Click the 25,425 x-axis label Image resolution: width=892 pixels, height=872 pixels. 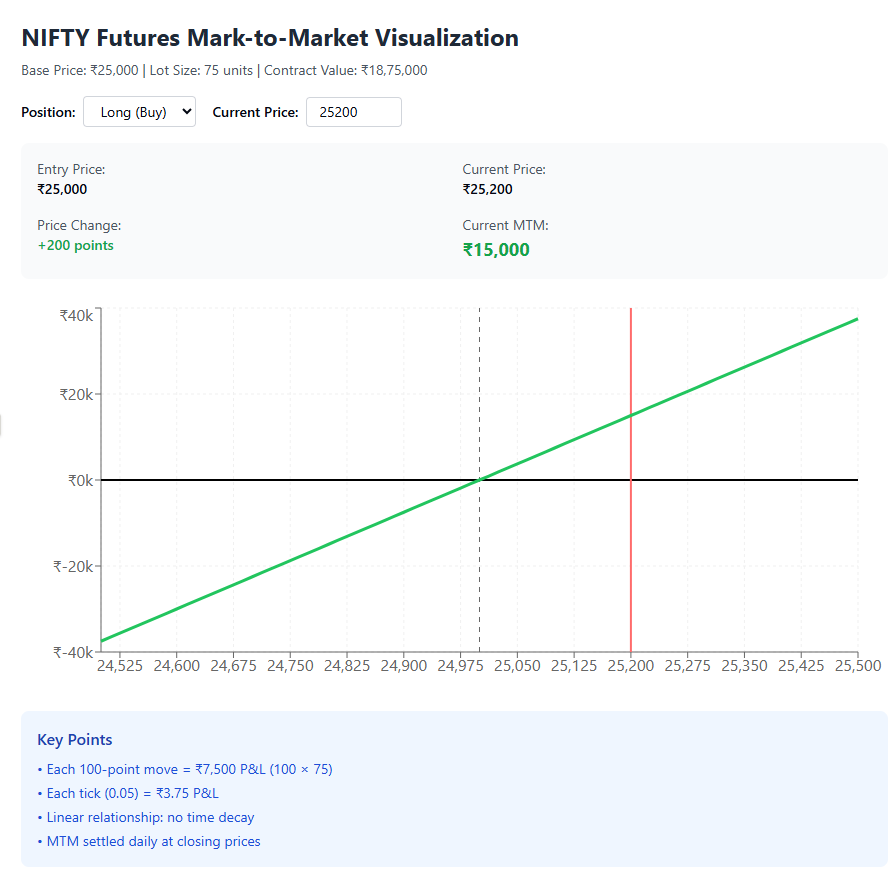801,666
